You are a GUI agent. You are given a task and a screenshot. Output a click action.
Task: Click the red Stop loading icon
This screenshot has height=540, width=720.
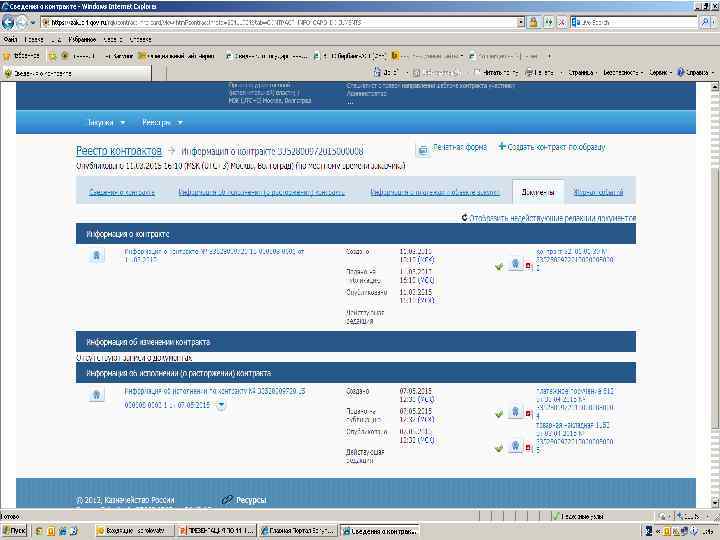561,22
